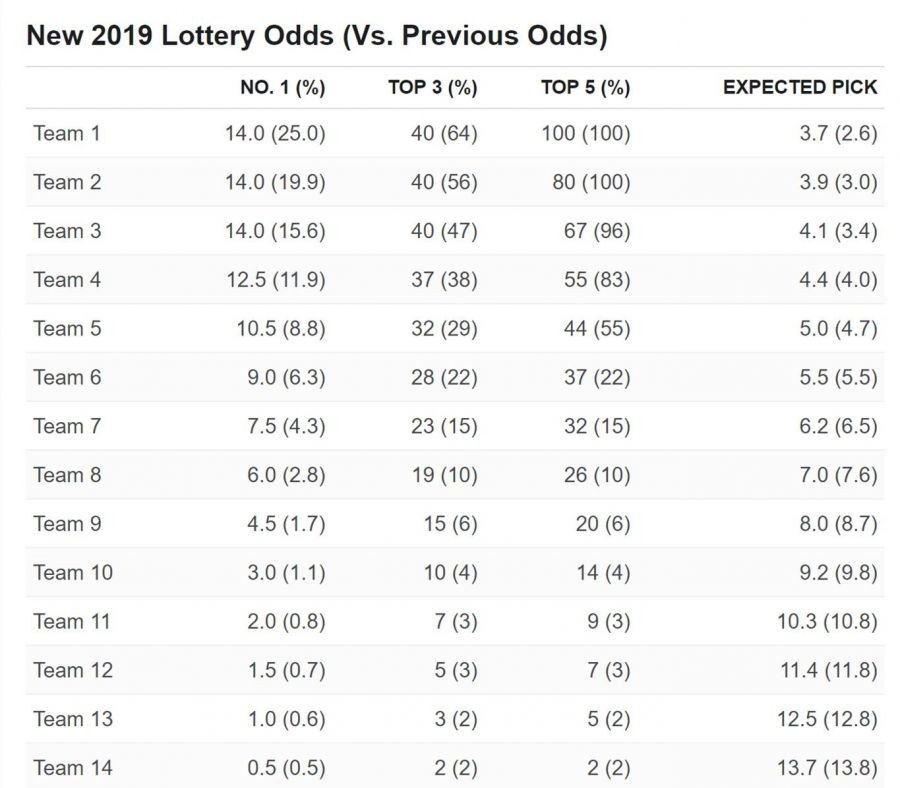Viewport: 900px width, 788px height.
Task: Click Team 1's No. 1 odds 14.0 (25.0)
Action: pos(274,133)
